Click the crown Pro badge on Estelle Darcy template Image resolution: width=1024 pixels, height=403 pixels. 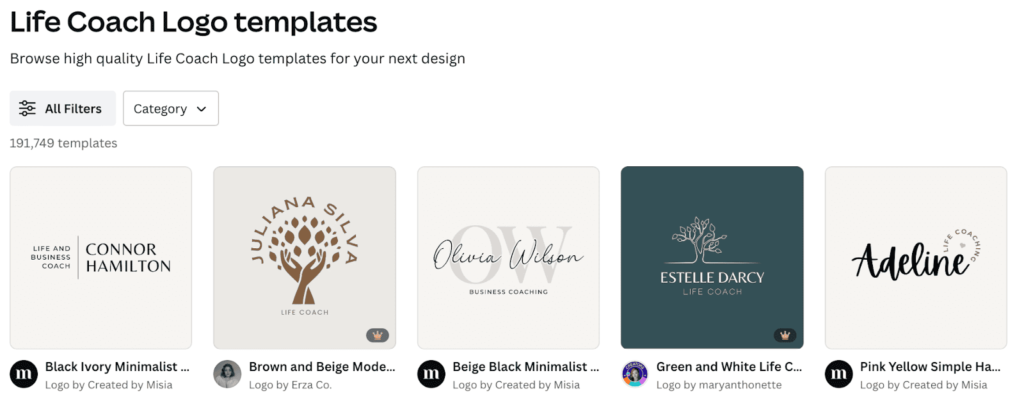click(785, 335)
